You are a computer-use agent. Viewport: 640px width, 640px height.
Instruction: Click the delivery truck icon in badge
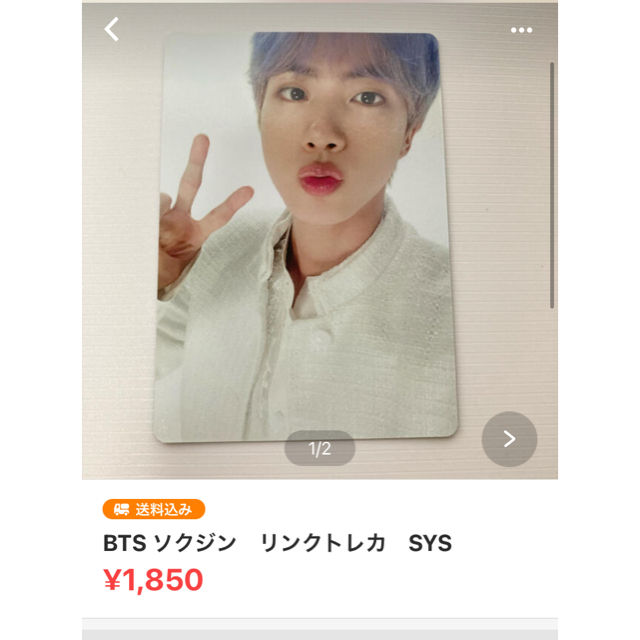(x=121, y=509)
